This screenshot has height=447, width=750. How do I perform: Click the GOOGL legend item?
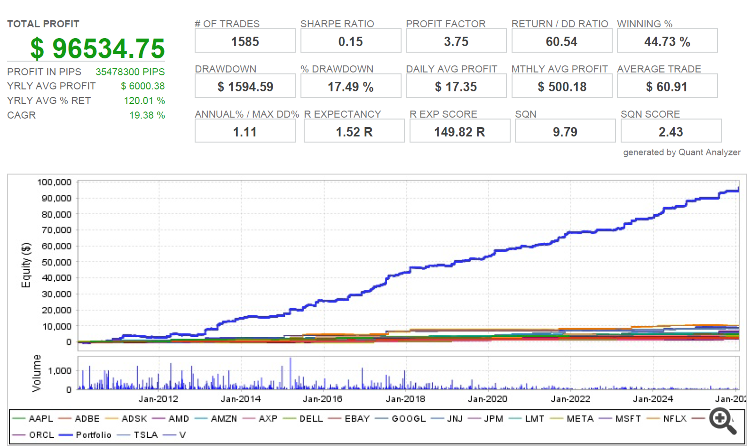[x=400, y=419]
